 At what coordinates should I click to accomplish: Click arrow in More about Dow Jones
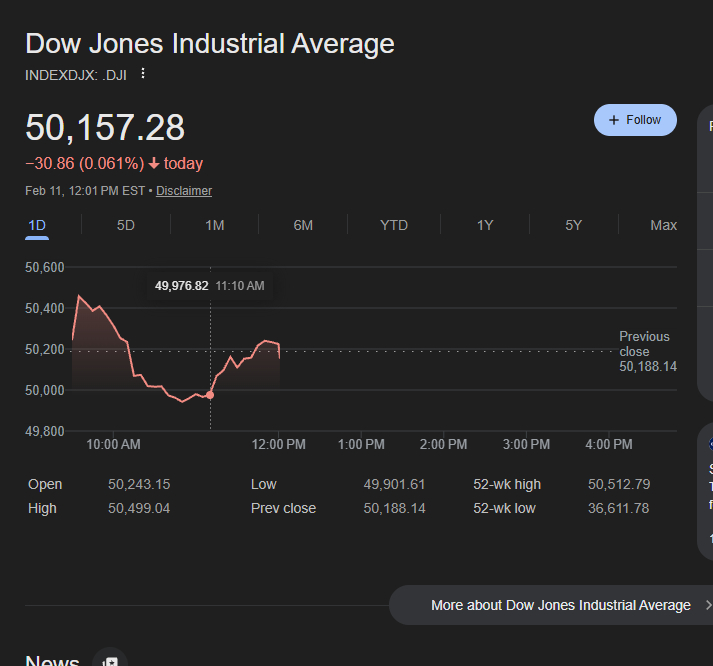coord(708,605)
